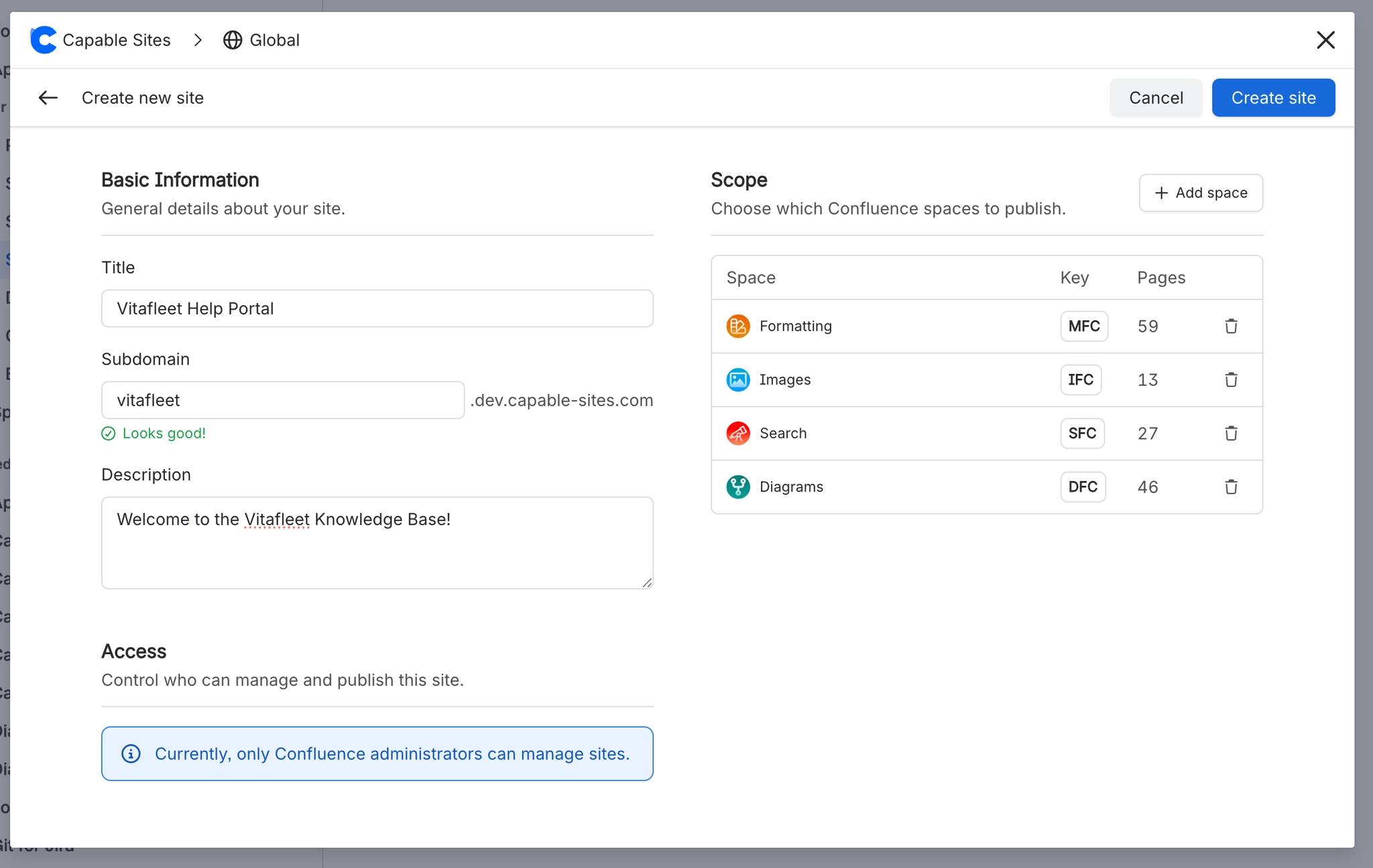Click the administrators-only notice text

pyautogui.click(x=392, y=754)
